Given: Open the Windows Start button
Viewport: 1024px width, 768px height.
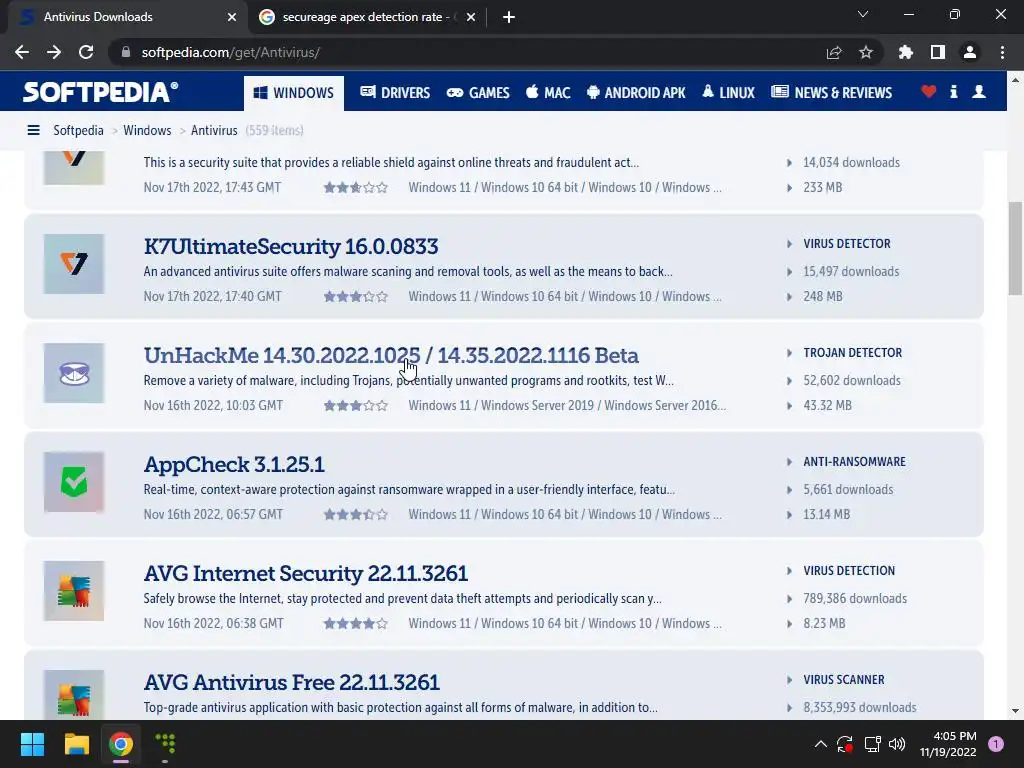Looking at the screenshot, I should coord(32,744).
